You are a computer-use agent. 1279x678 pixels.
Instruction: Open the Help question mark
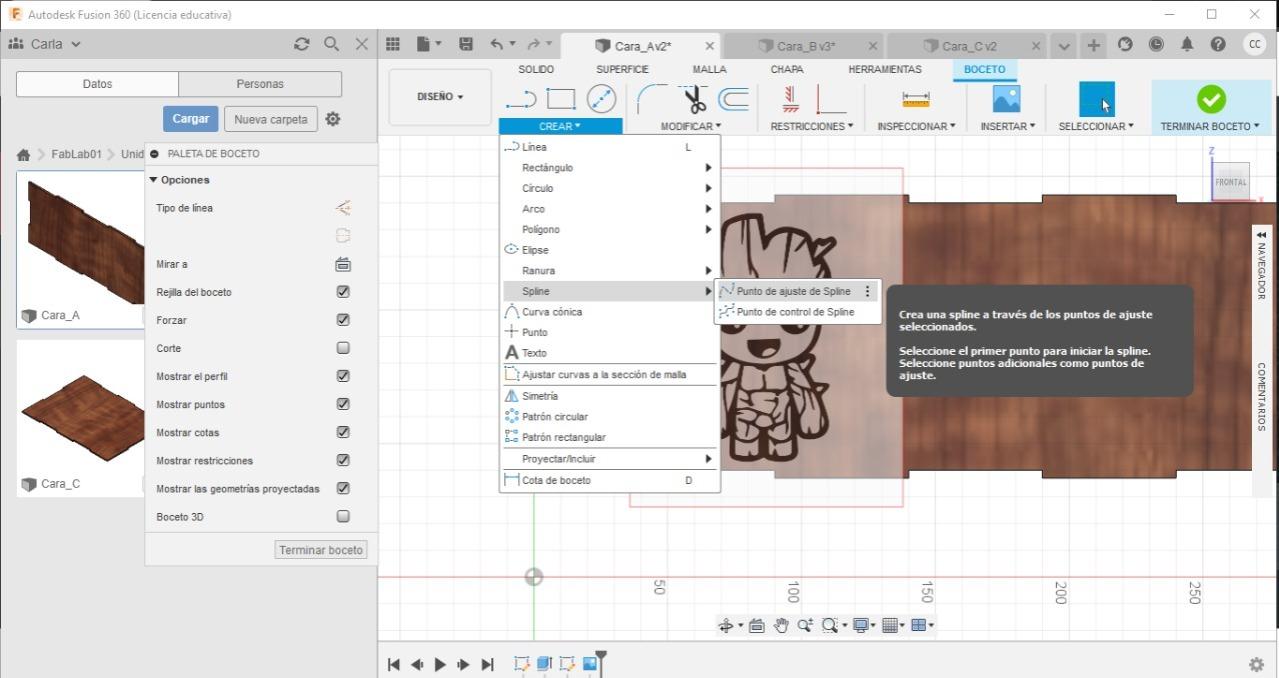pos(1217,44)
